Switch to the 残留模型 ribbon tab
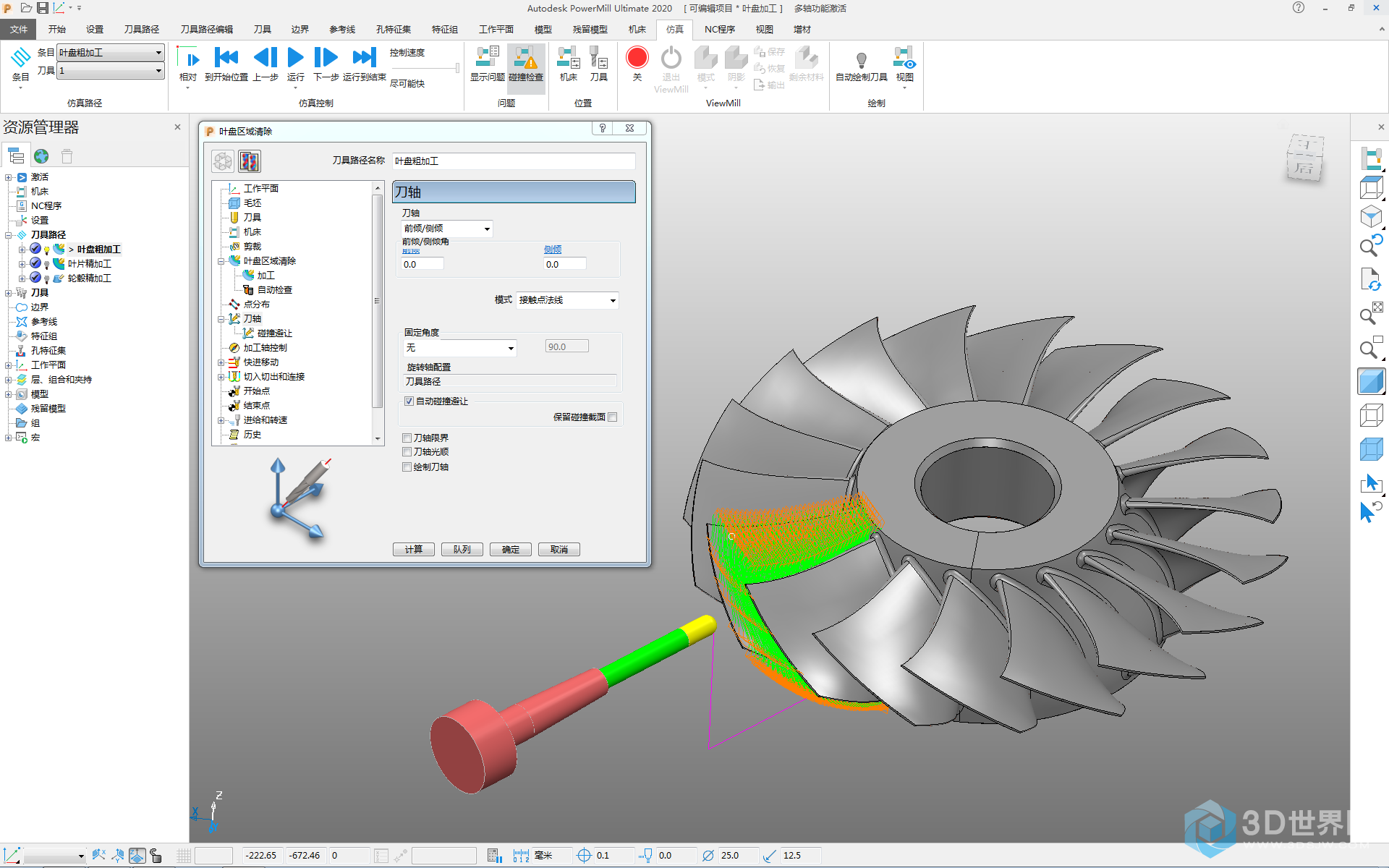The width and height of the screenshot is (1389, 868). 590,29
